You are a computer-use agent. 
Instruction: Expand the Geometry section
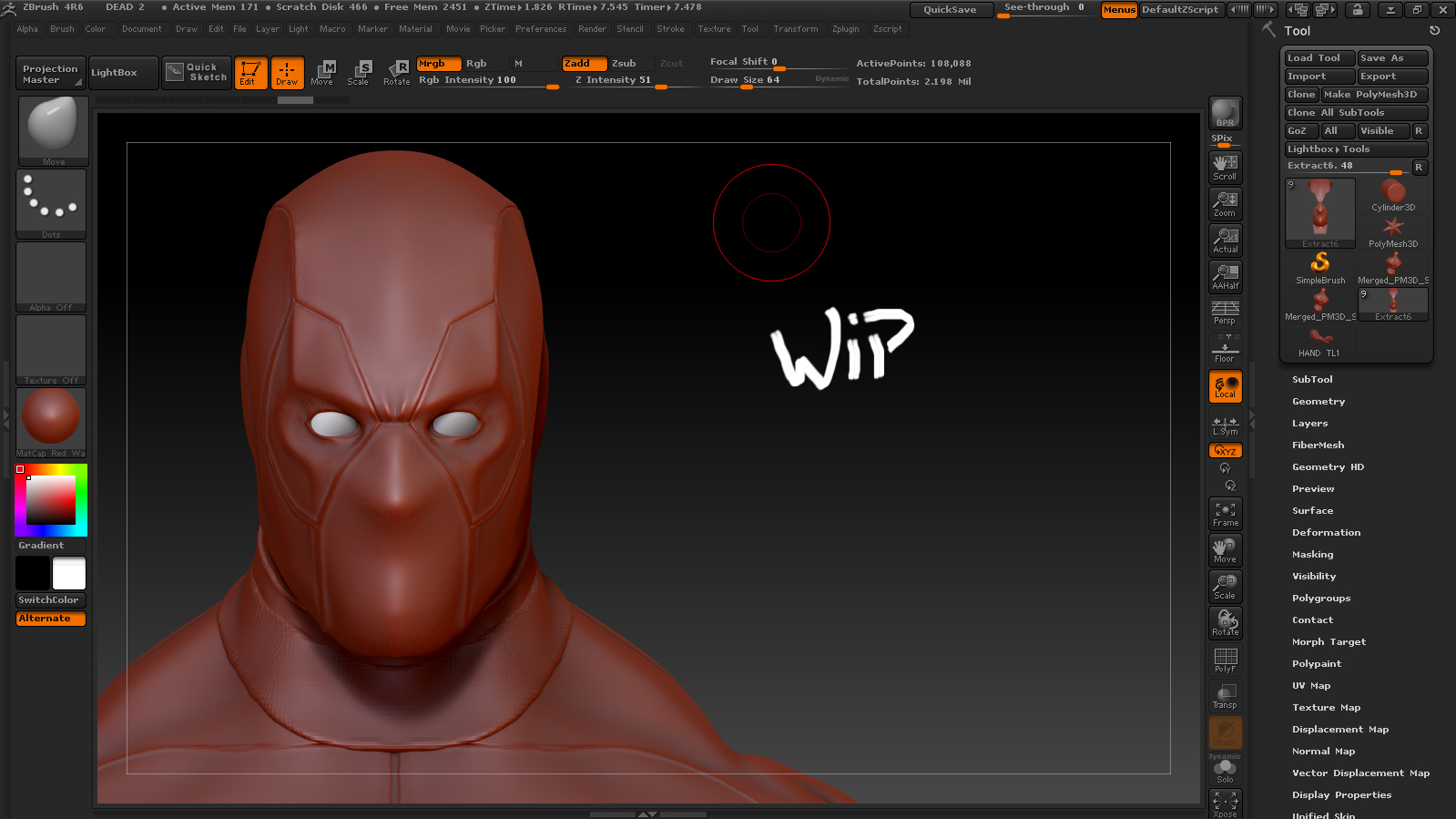click(1319, 402)
